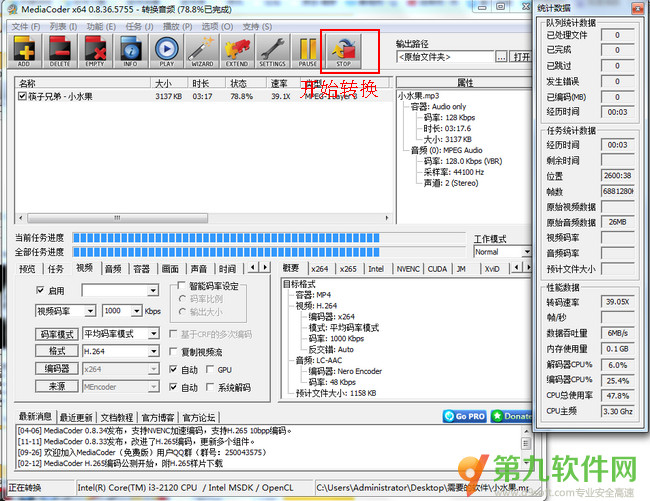Viewport: 650px width, 501px height.
Task: Click the 来源 button
Action: click(x=57, y=387)
